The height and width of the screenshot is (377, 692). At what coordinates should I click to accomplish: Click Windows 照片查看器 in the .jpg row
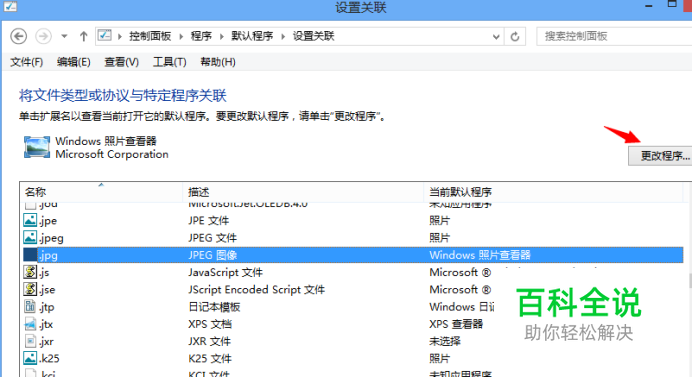click(480, 255)
